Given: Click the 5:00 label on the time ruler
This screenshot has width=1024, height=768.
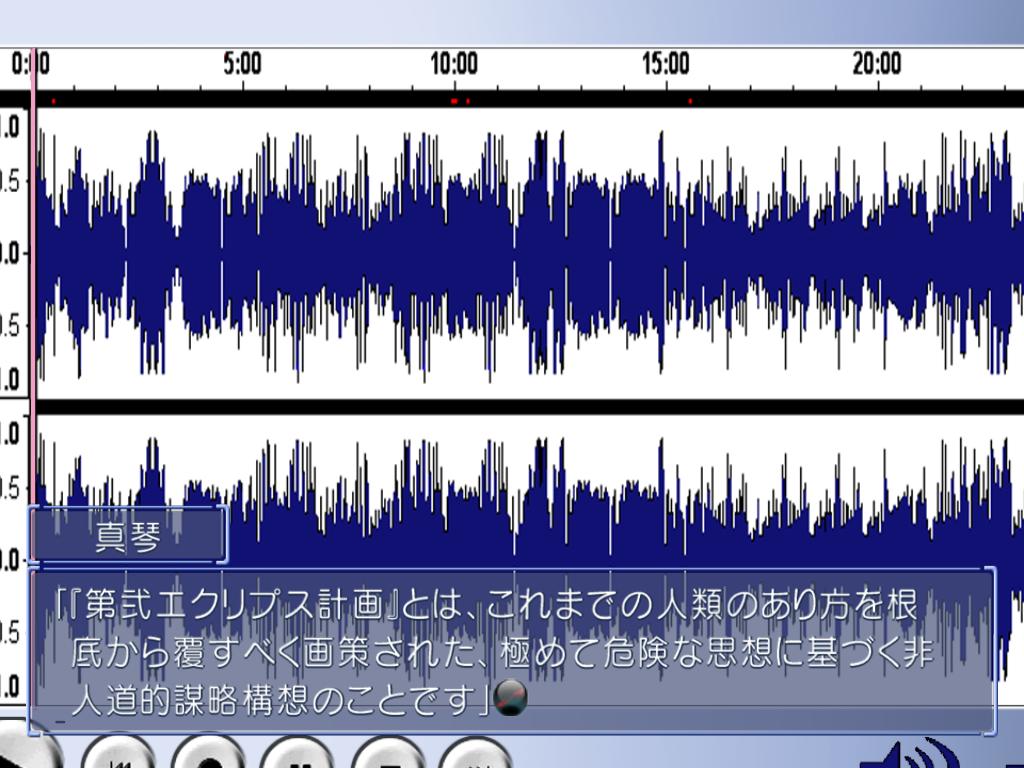Looking at the screenshot, I should point(242,64).
